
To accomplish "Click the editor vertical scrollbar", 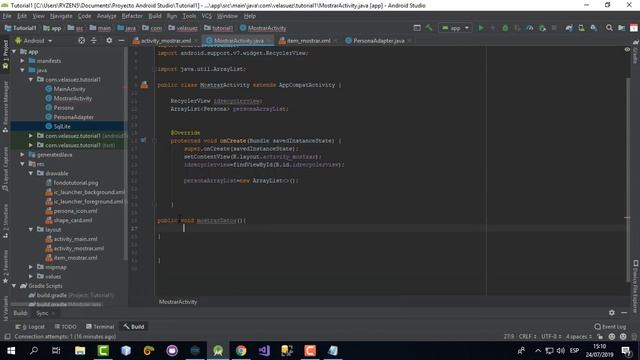I will [x=627, y=180].
